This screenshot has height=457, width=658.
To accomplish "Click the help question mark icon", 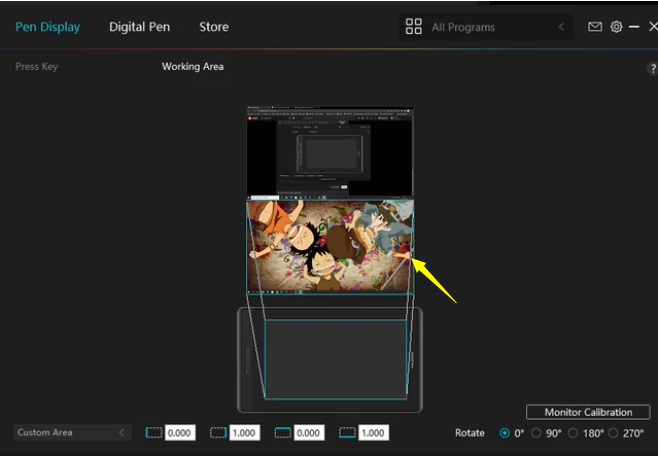I will point(653,68).
